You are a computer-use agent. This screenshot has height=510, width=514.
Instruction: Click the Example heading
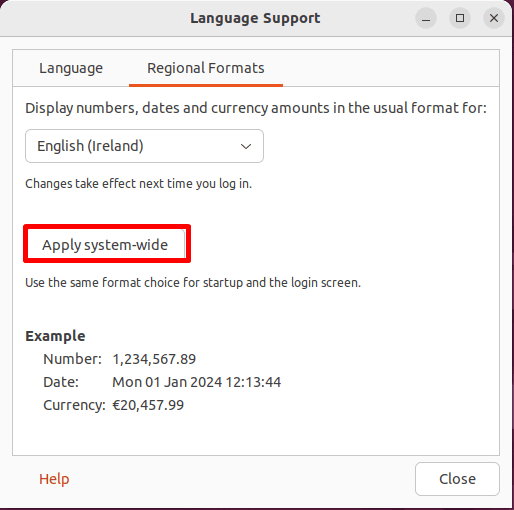55,336
